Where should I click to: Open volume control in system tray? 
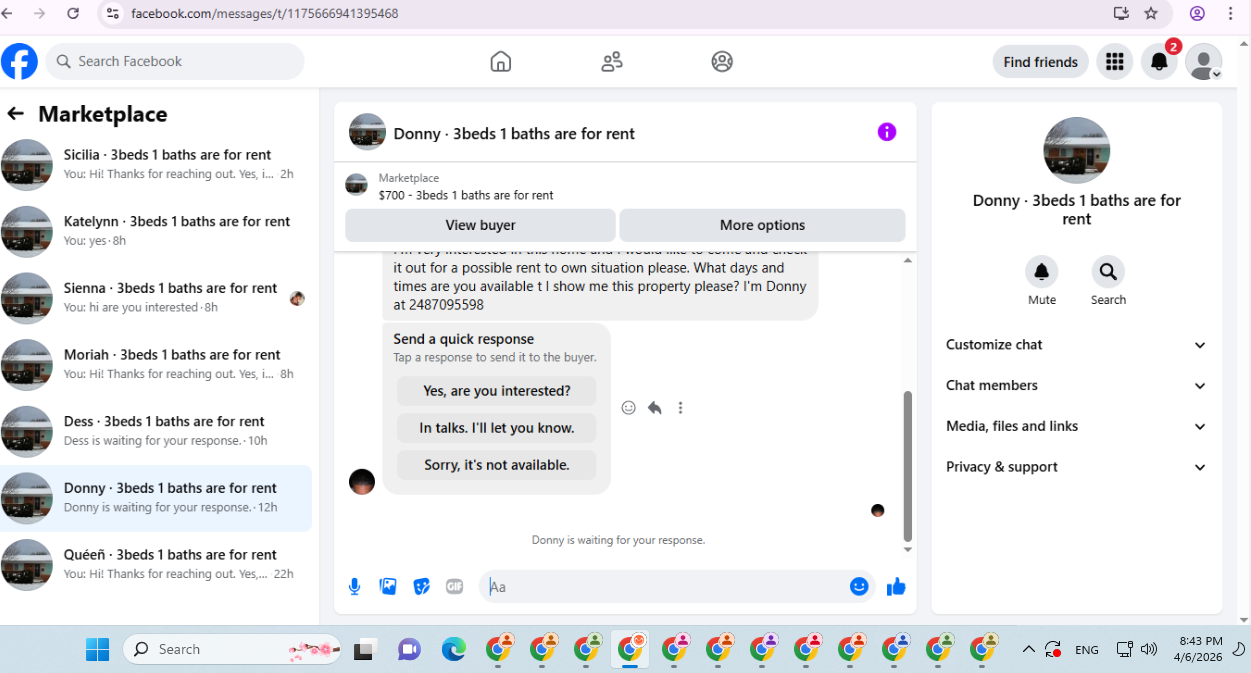[1149, 649]
